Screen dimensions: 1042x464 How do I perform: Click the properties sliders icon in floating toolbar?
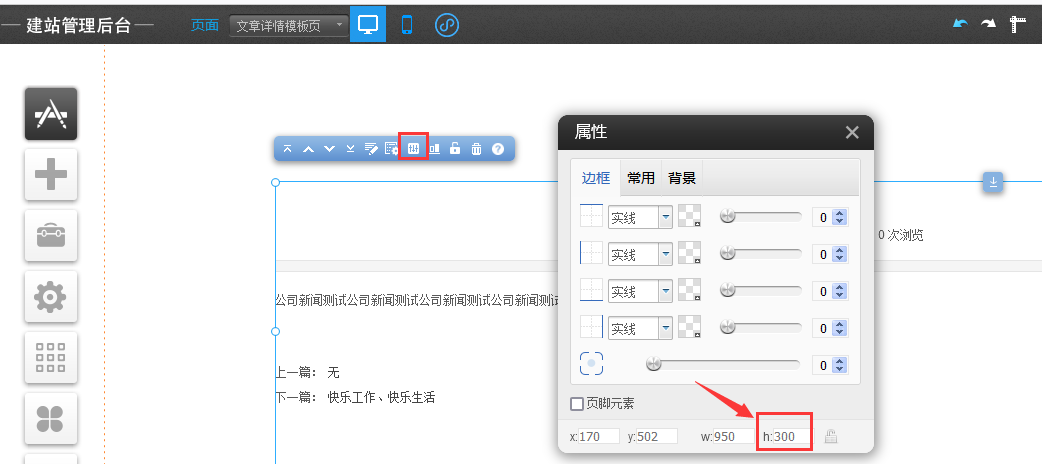[413, 149]
